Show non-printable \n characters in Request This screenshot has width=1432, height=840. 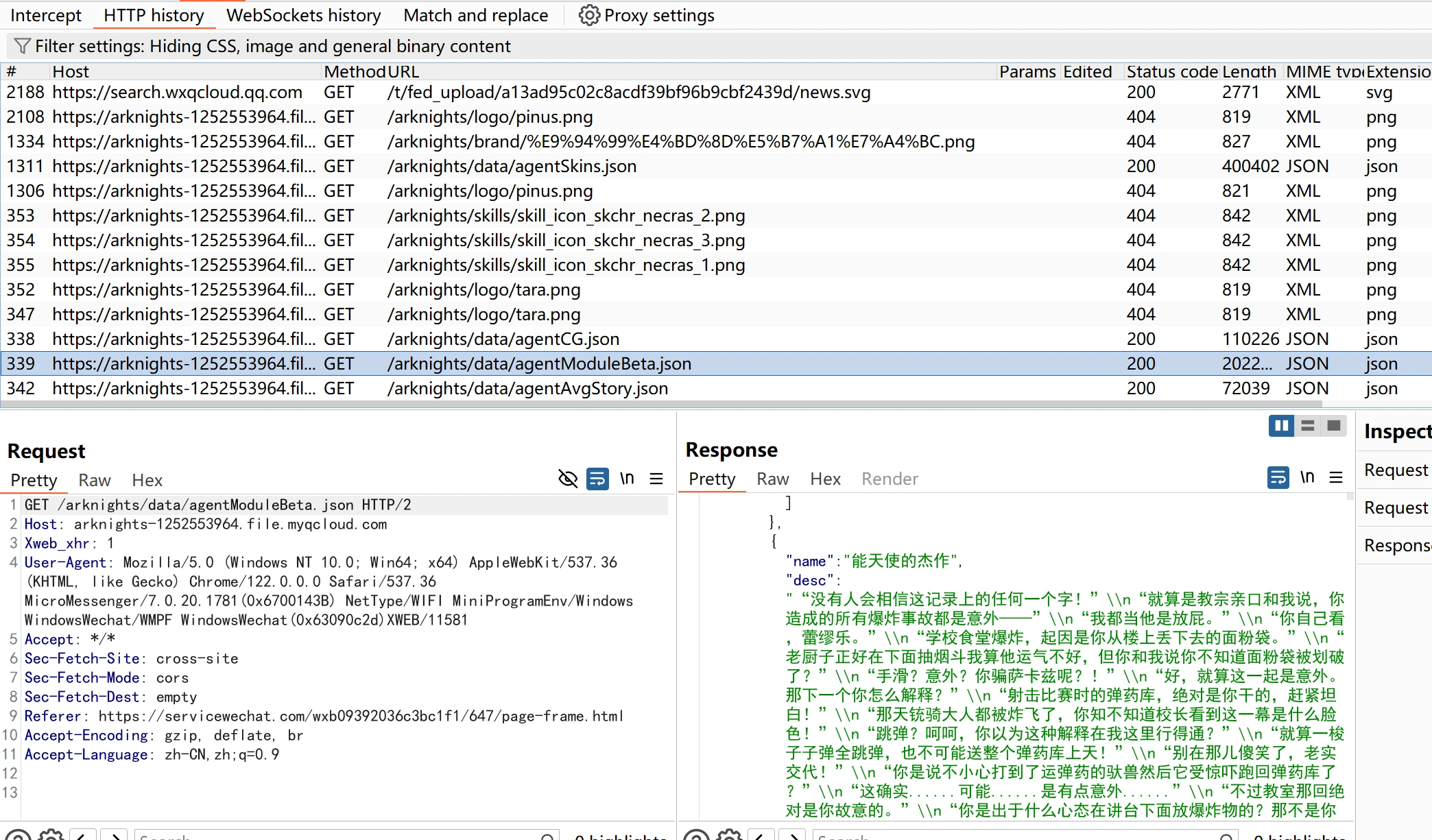click(x=627, y=479)
